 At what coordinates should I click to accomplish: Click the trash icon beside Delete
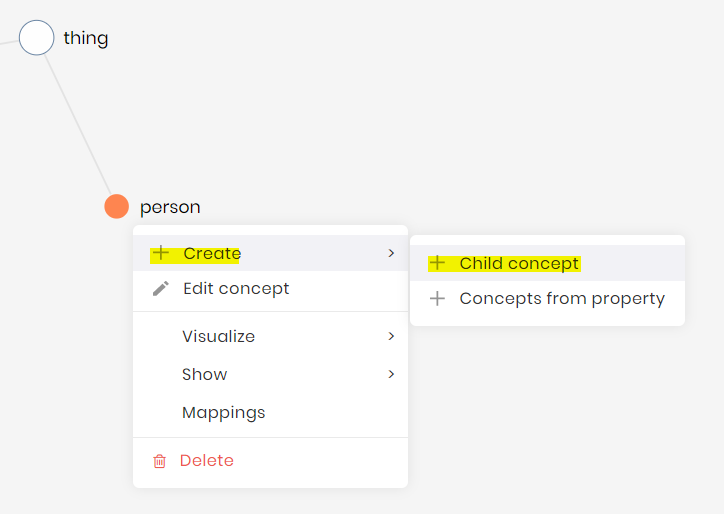point(159,461)
